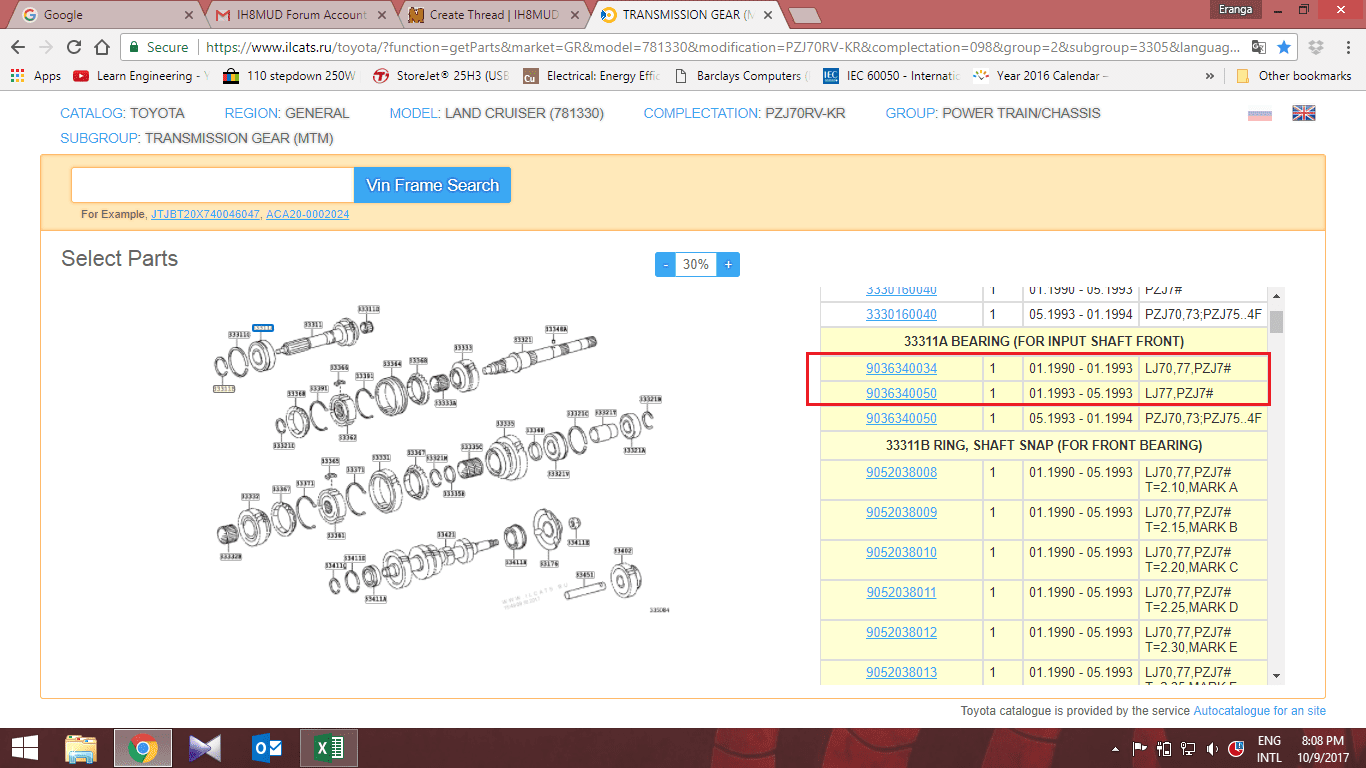Increase diagram zoom with plus button

pos(728,265)
